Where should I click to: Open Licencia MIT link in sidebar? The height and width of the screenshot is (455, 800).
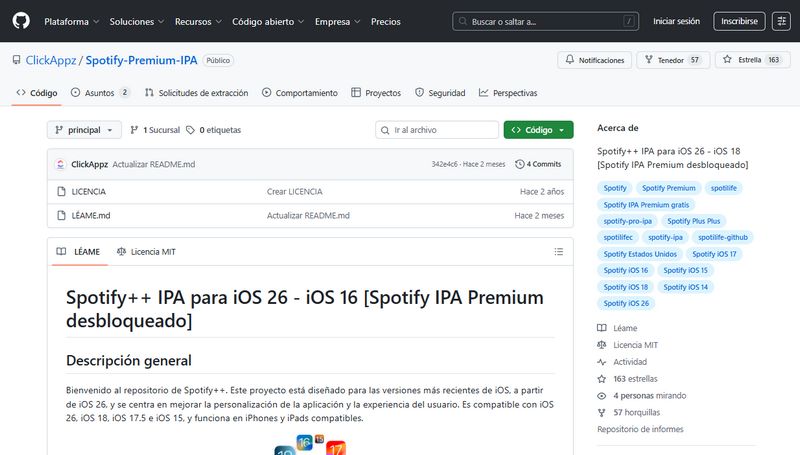(628, 345)
